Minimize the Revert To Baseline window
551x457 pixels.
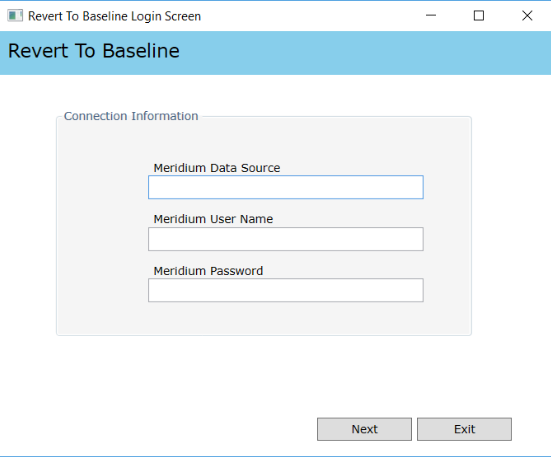431,15
